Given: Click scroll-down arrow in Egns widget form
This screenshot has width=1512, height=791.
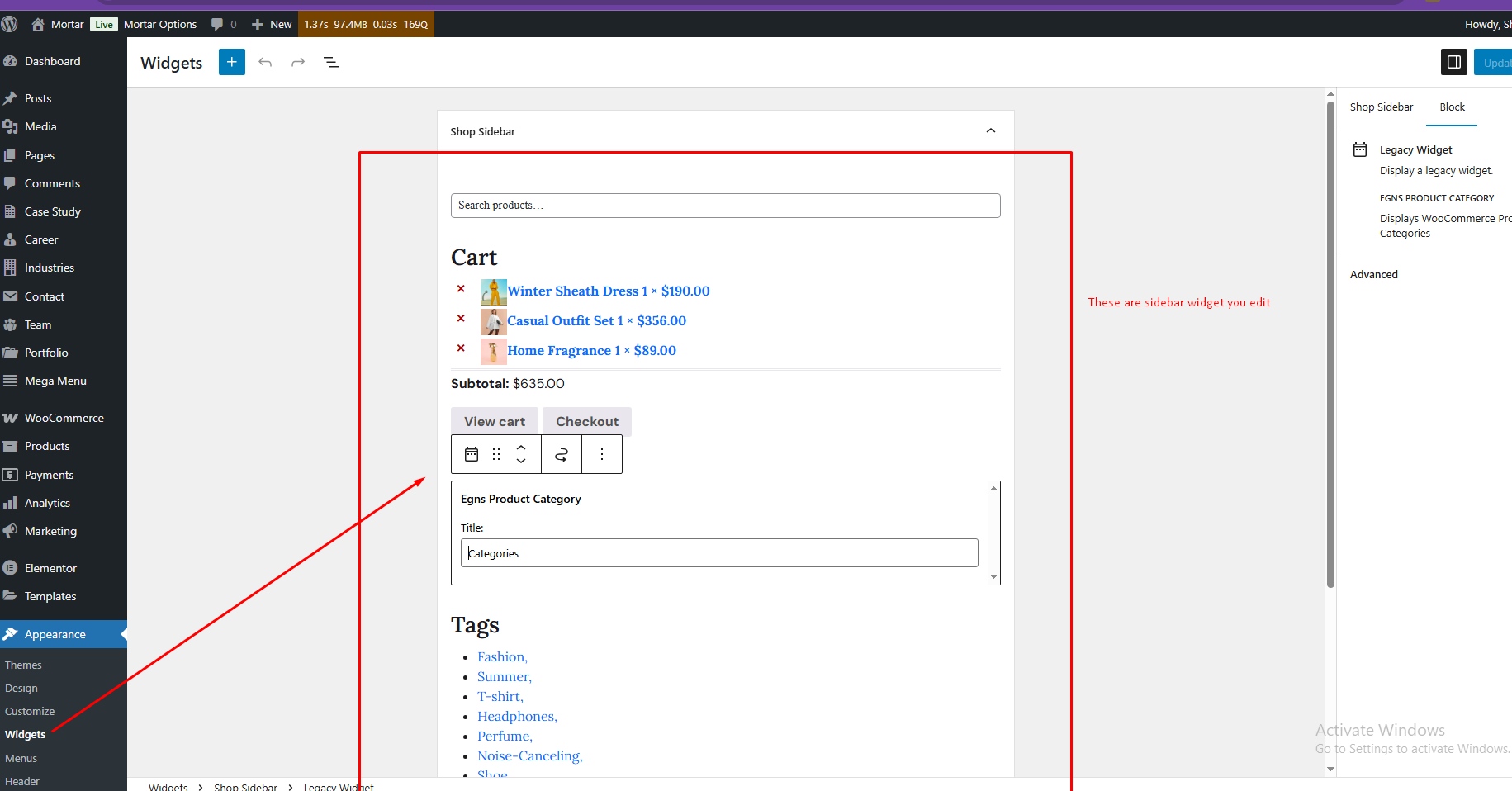Looking at the screenshot, I should pyautogui.click(x=993, y=577).
